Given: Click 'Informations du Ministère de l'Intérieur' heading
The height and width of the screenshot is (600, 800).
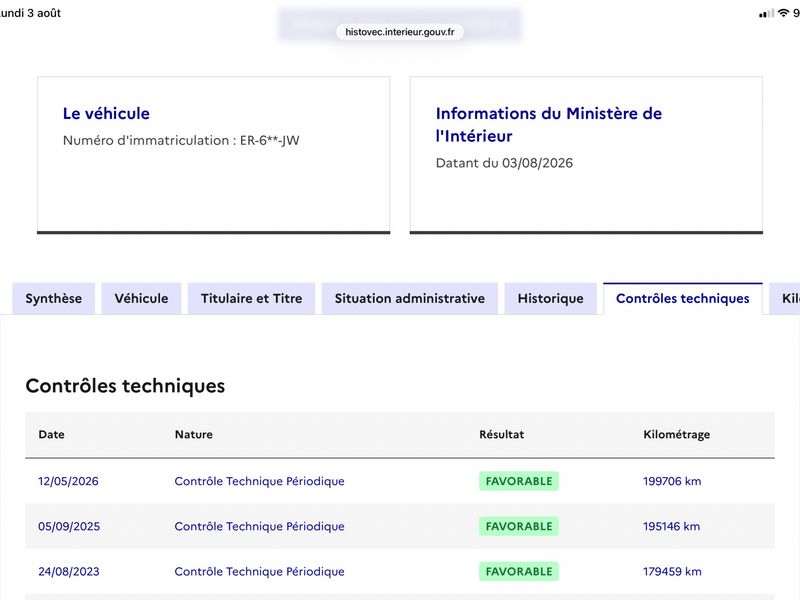Looking at the screenshot, I should coord(548,124).
